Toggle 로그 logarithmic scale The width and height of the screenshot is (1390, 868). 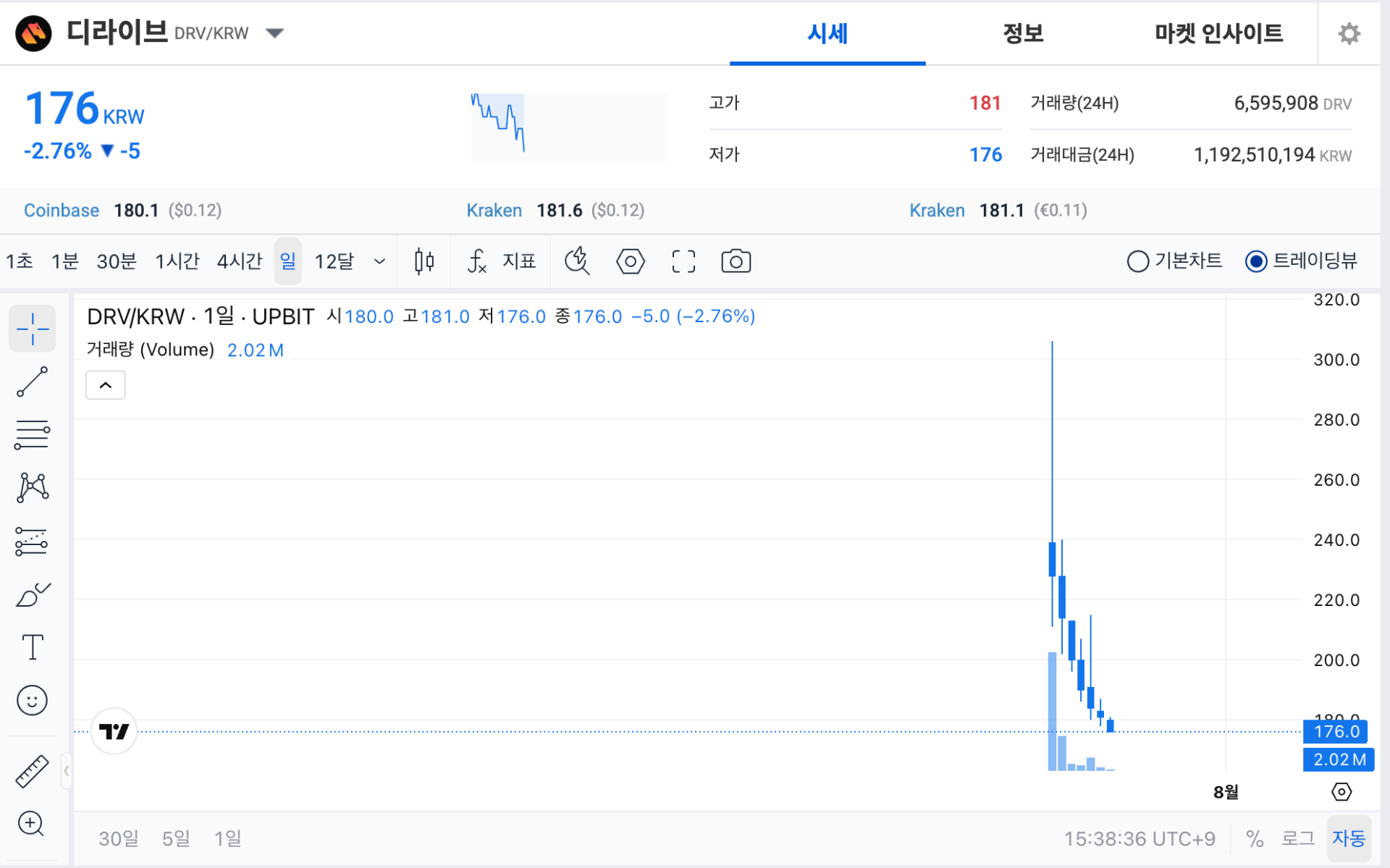pos(1298,838)
